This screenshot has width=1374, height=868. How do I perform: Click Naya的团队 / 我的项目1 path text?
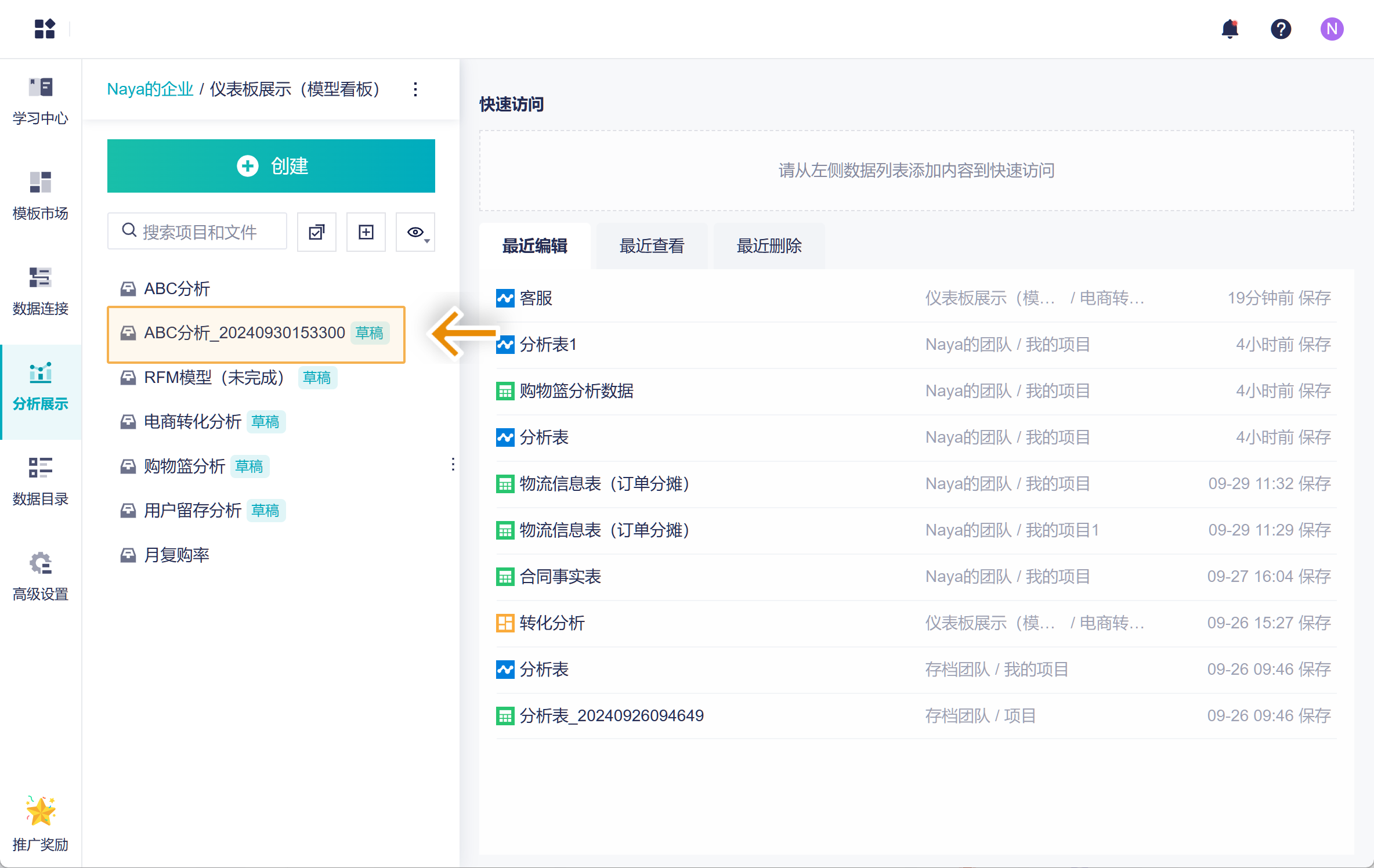click(x=1013, y=530)
